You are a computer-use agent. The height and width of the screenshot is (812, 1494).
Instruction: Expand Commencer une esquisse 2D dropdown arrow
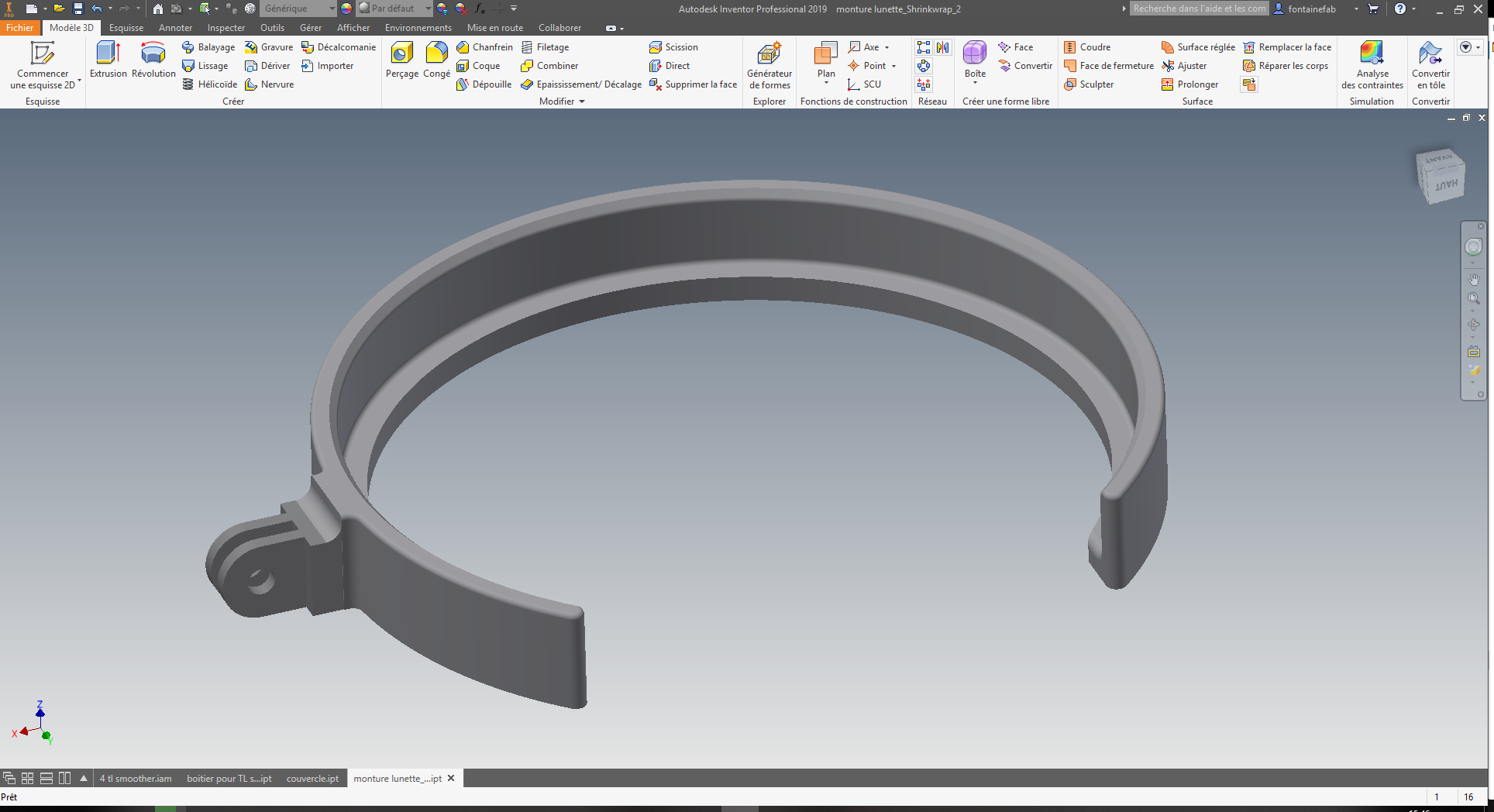pos(79,80)
